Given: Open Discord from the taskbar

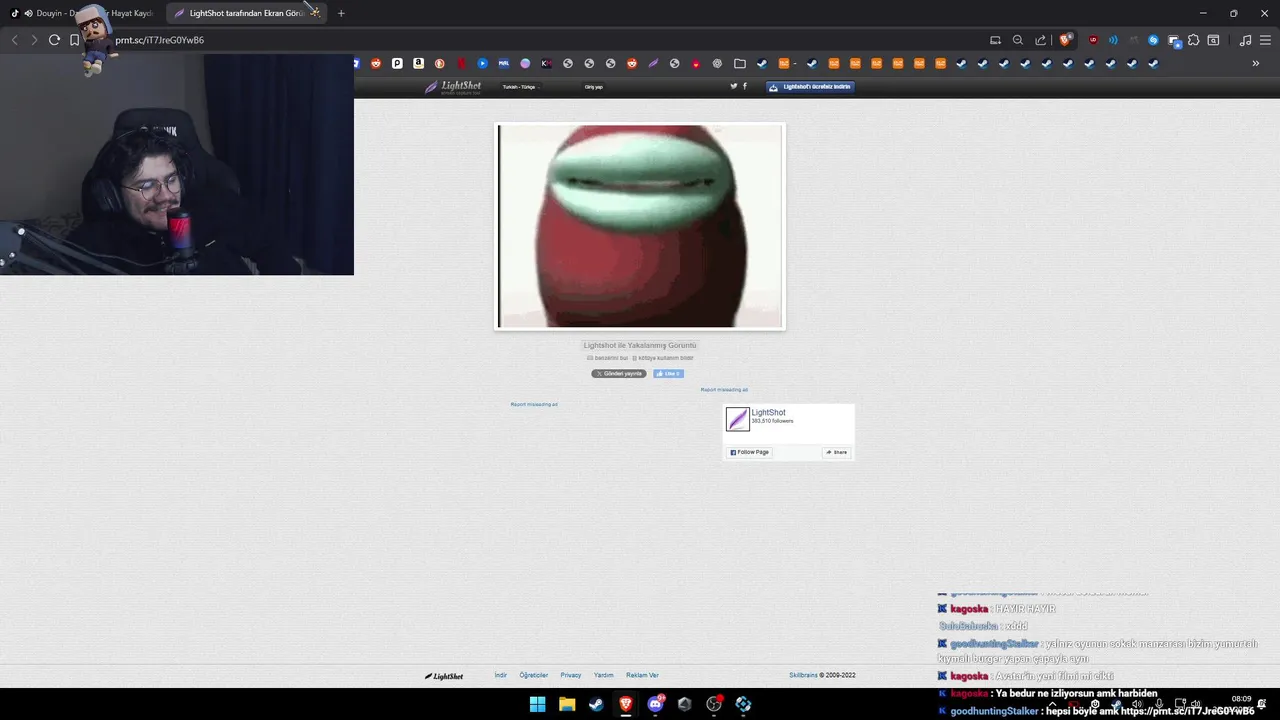Looking at the screenshot, I should tap(655, 704).
